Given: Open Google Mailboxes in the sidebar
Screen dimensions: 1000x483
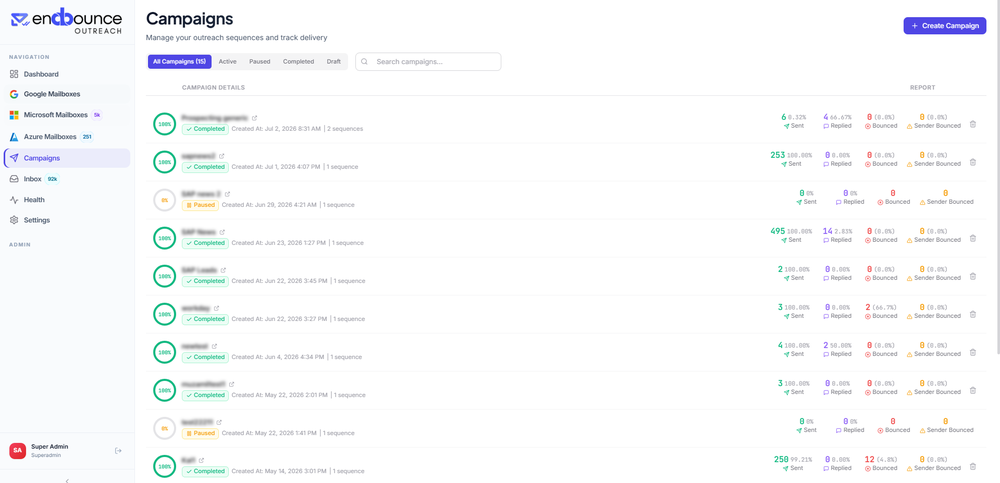Looking at the screenshot, I should [66, 94].
